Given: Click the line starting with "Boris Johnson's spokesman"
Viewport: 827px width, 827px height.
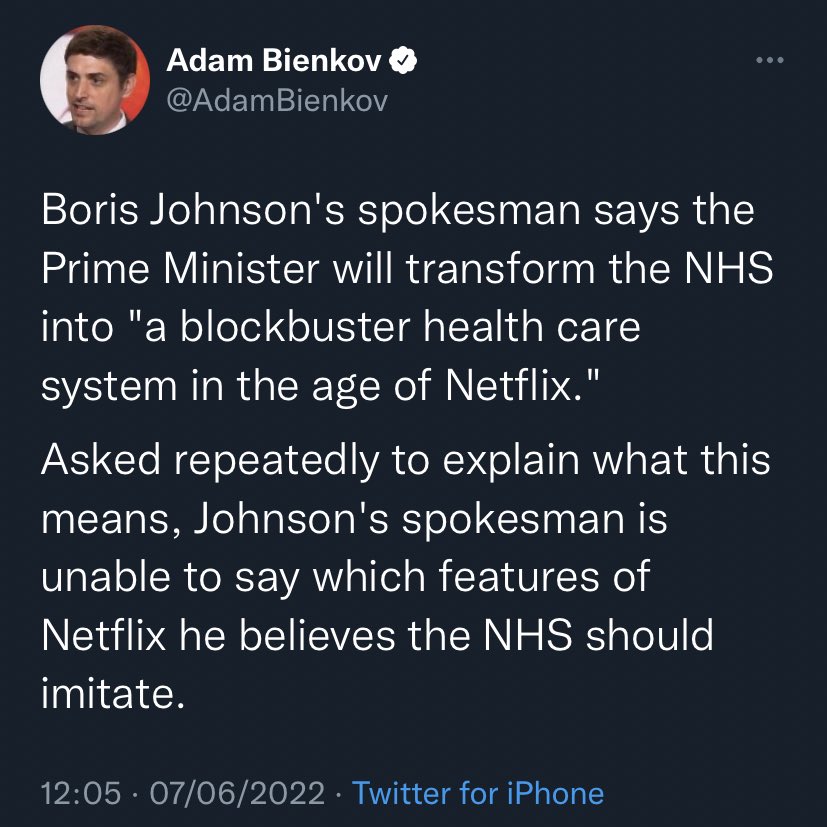Looking at the screenshot, I should tap(398, 212).
